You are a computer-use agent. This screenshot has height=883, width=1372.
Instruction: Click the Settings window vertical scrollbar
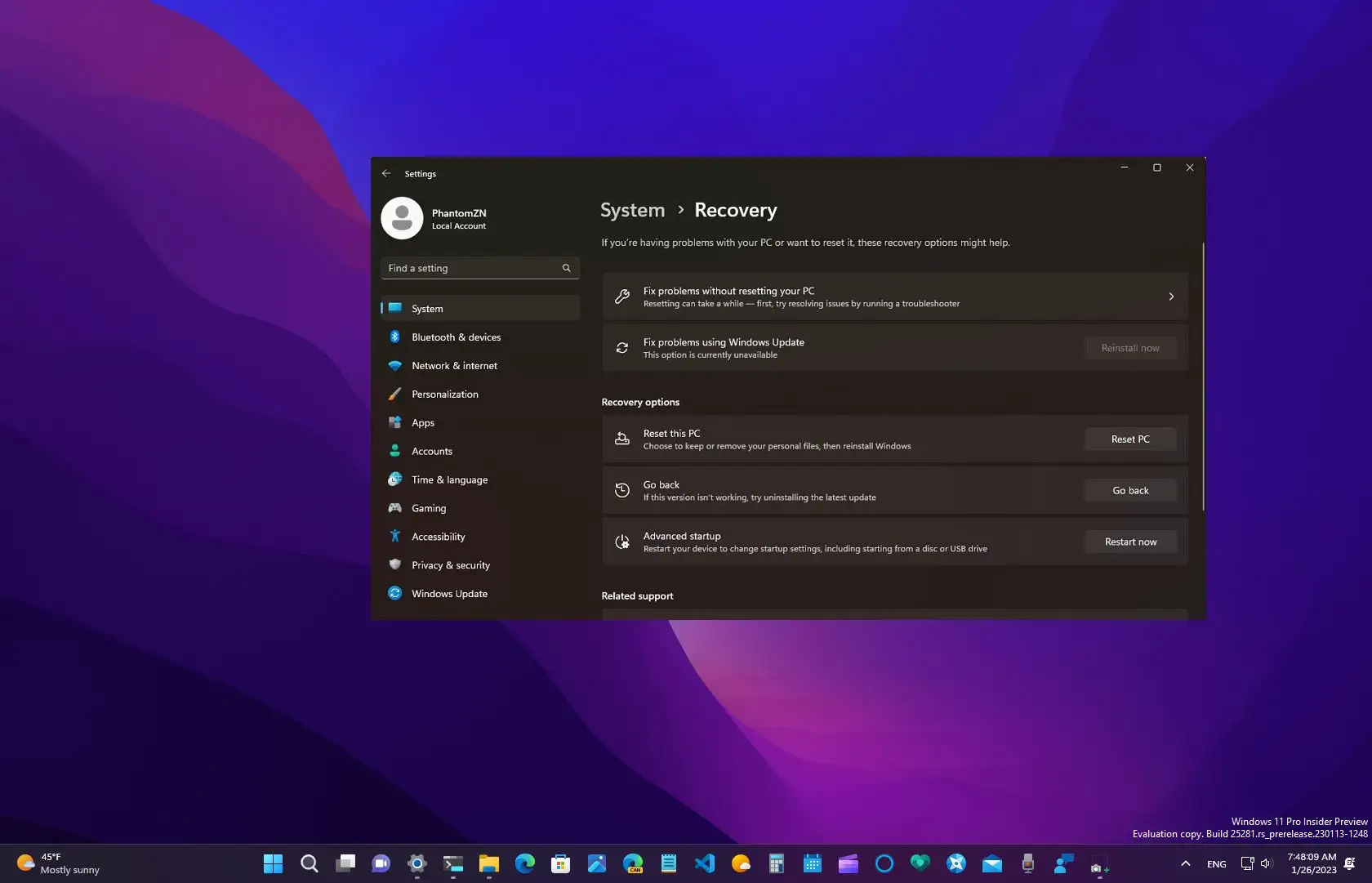pyautogui.click(x=1203, y=377)
